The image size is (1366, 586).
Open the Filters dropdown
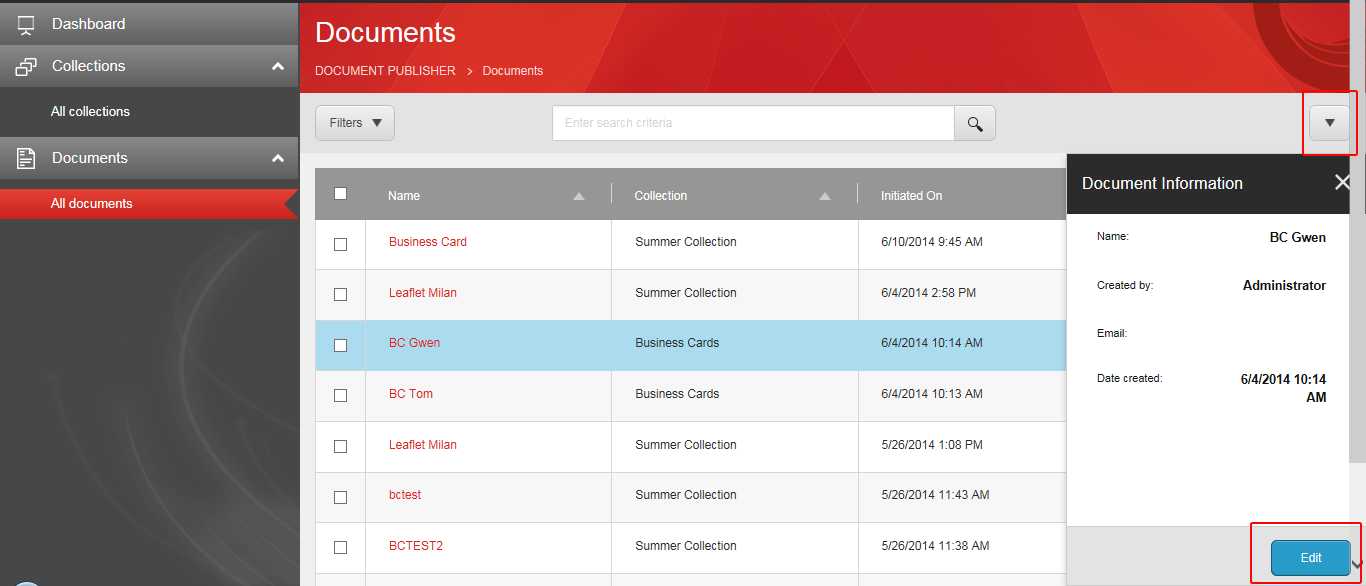point(355,123)
